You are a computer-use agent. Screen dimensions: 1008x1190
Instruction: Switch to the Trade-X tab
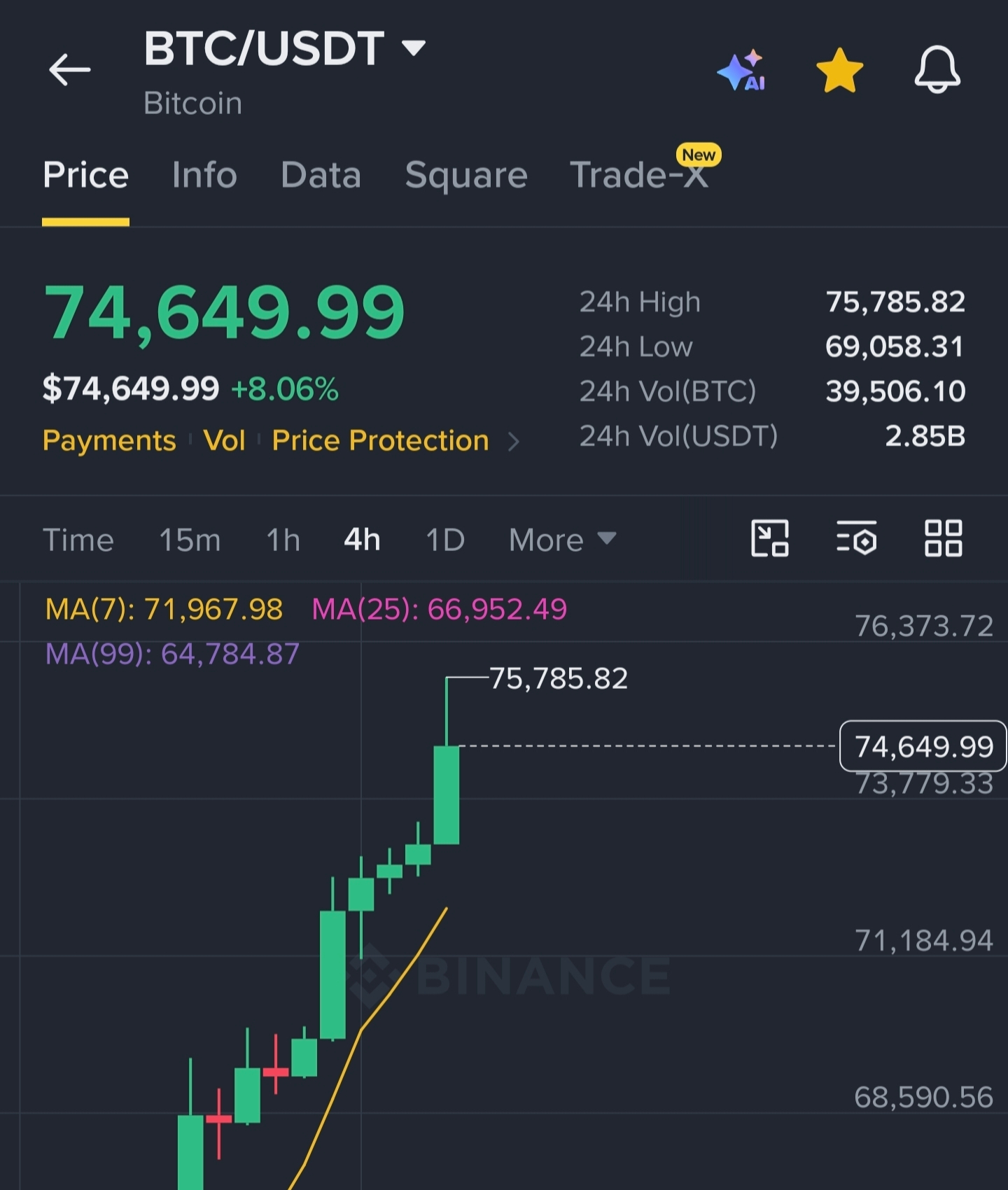point(639,174)
